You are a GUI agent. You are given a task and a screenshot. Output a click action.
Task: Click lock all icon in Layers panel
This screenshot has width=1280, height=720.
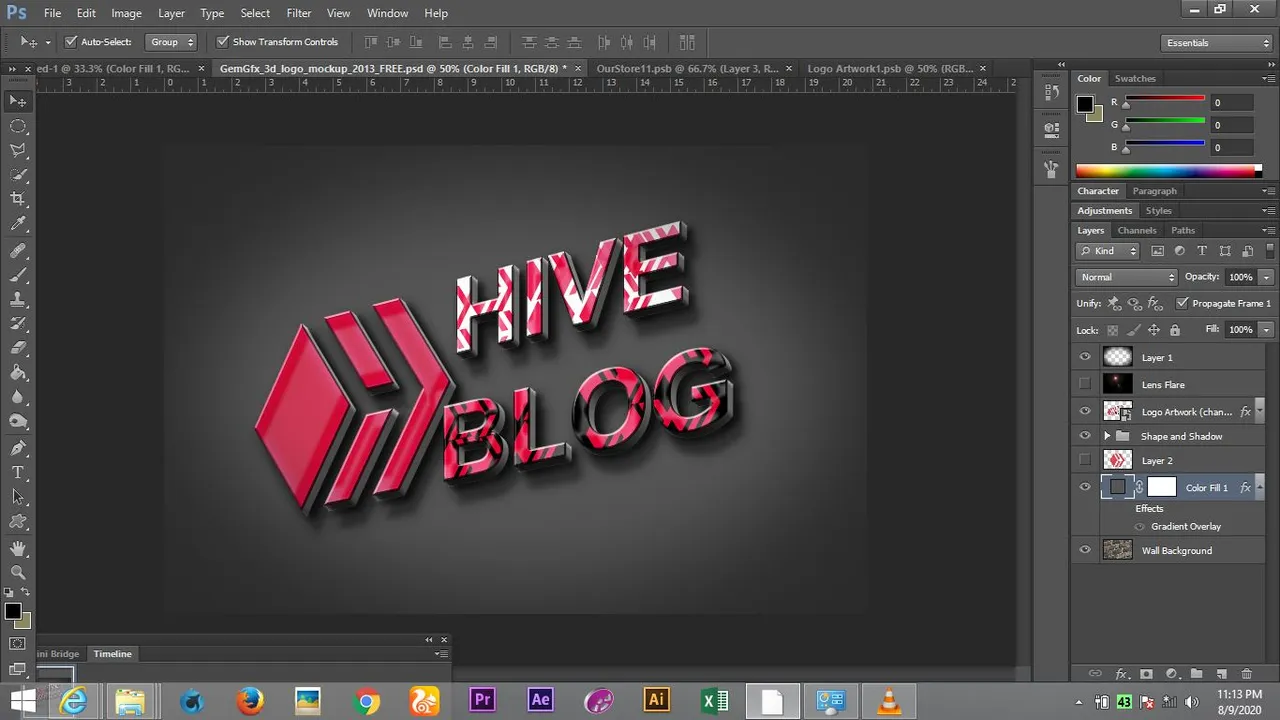[1175, 330]
